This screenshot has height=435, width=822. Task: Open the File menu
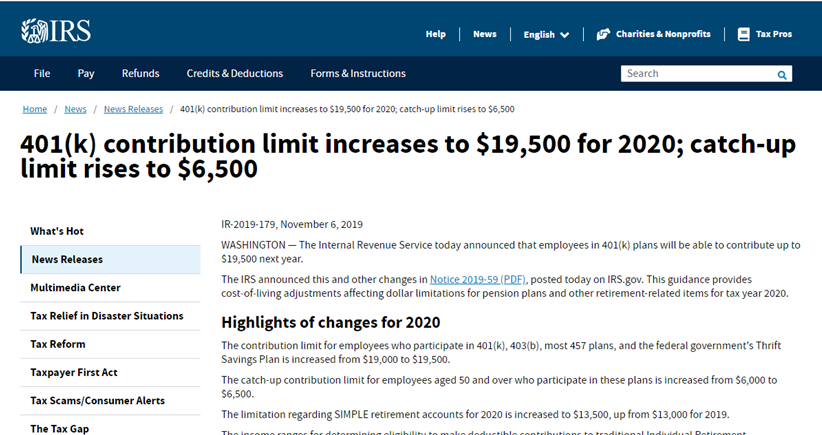tap(42, 73)
